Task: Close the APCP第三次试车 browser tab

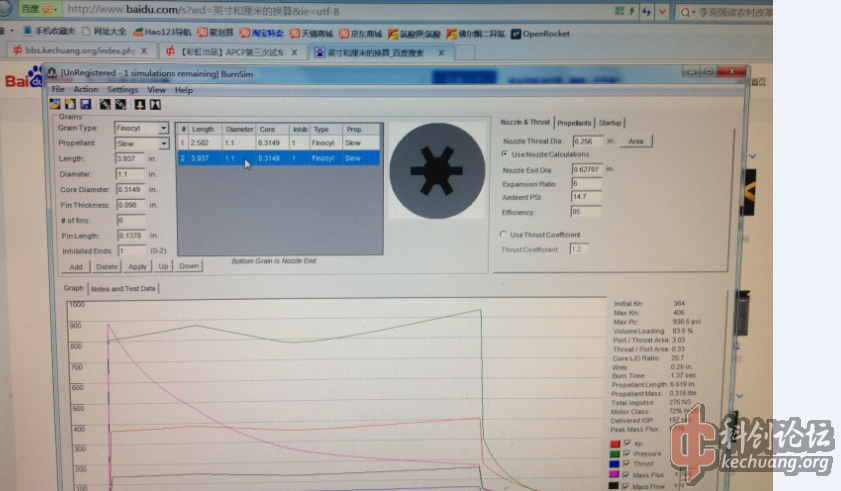Action: (294, 52)
